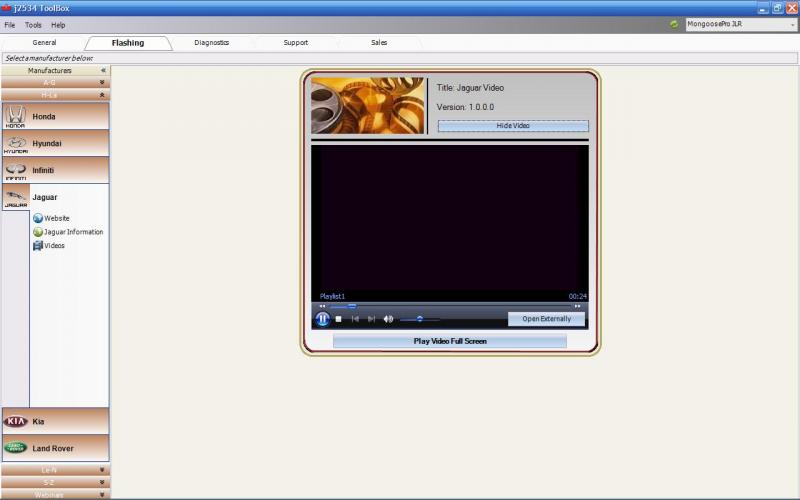Collapse the Manufacturers side panel
800x500 pixels.
pyautogui.click(x=103, y=70)
